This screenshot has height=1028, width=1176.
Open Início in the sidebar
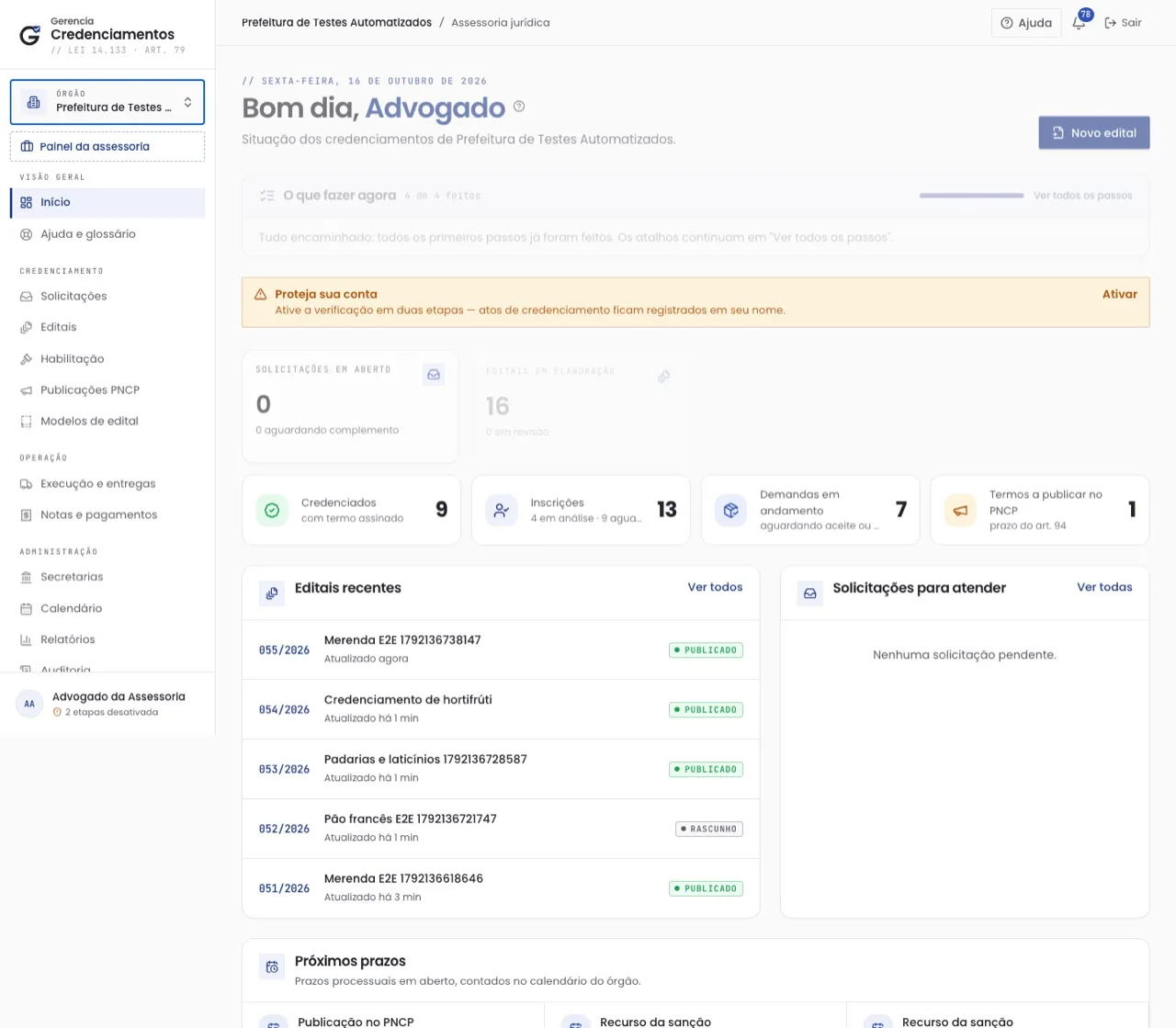(107, 202)
